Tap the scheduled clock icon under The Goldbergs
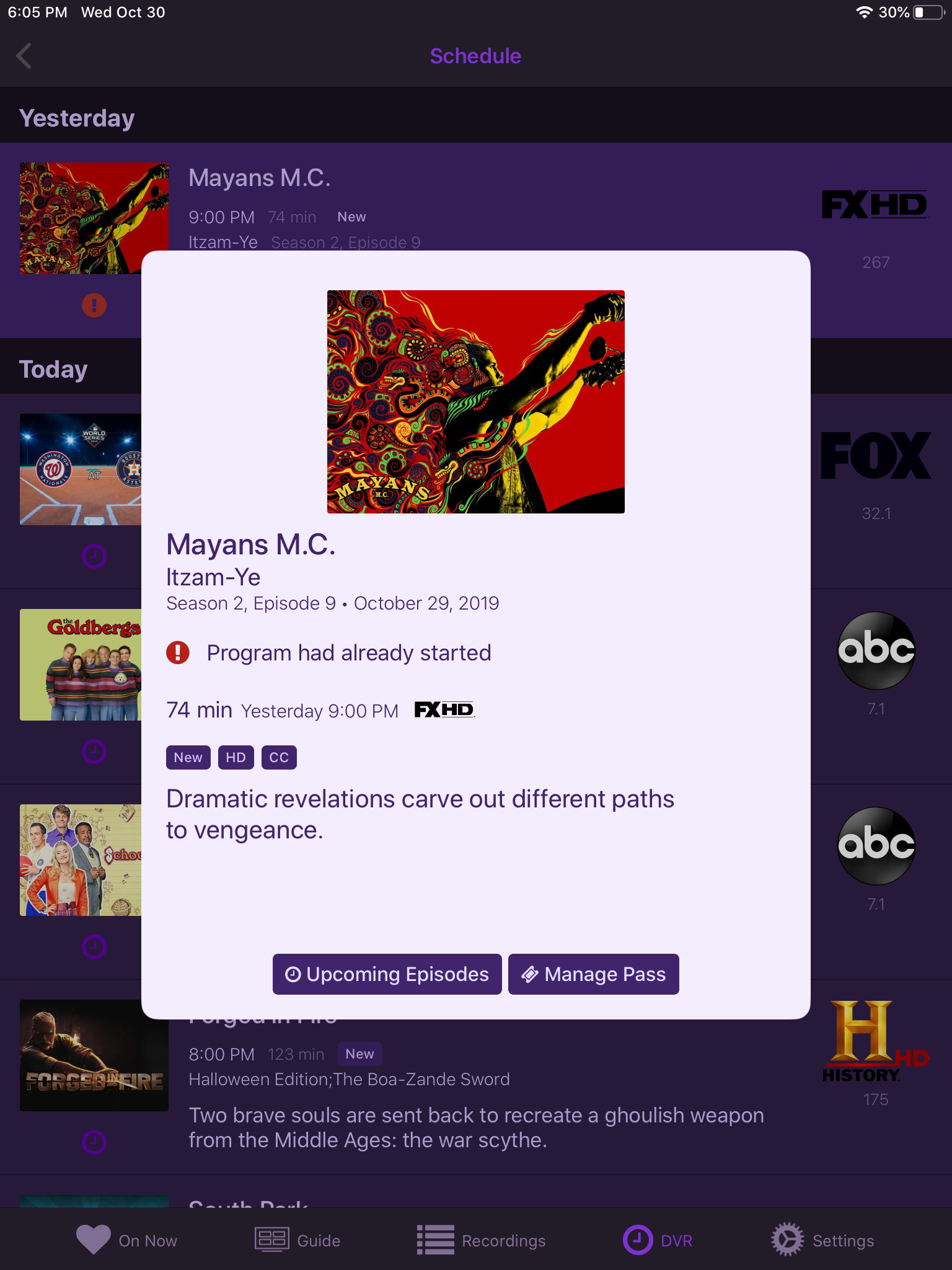The height and width of the screenshot is (1270, 952). point(94,752)
